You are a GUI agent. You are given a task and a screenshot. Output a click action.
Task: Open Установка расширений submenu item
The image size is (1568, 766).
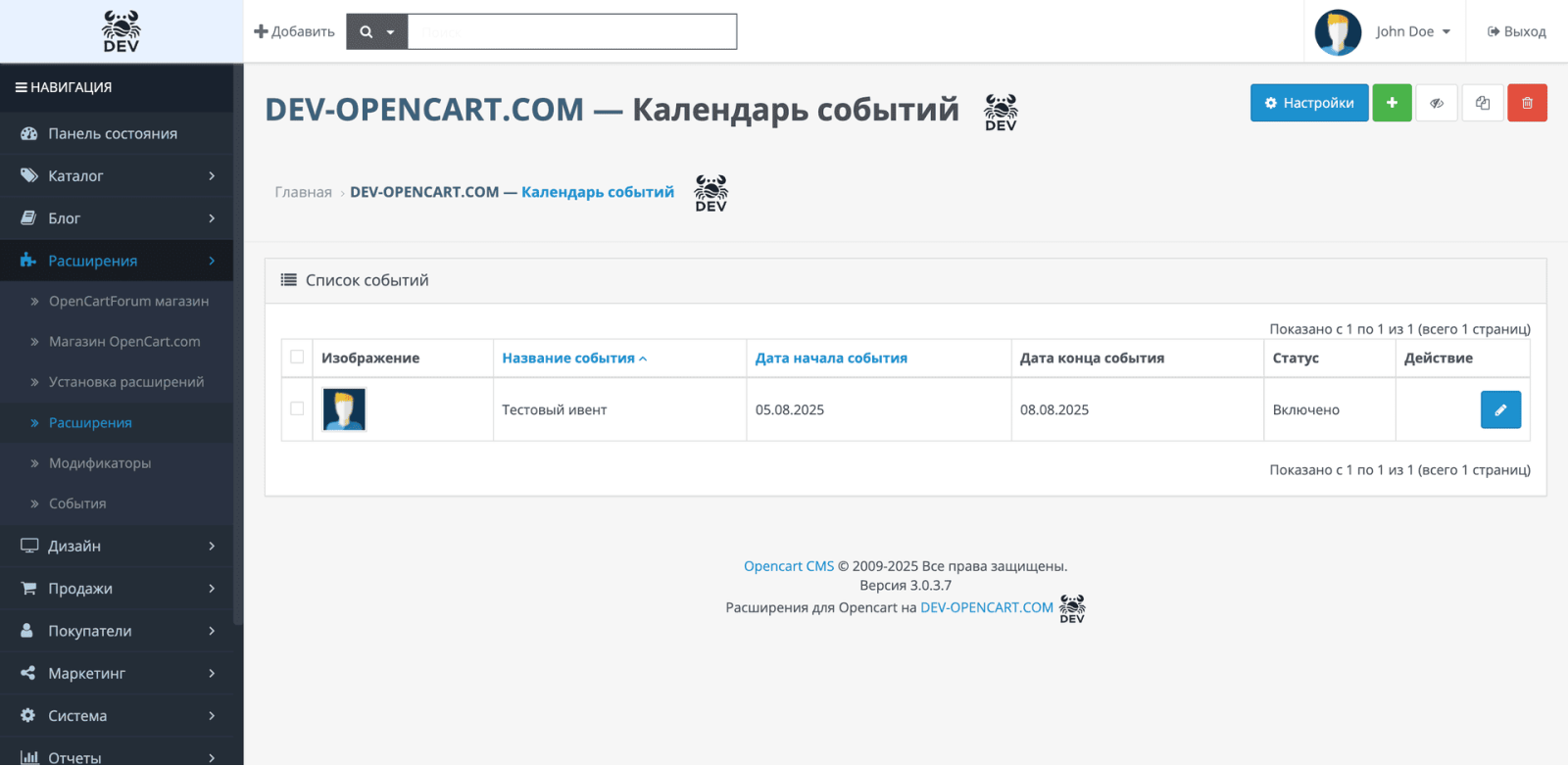[x=117, y=382]
